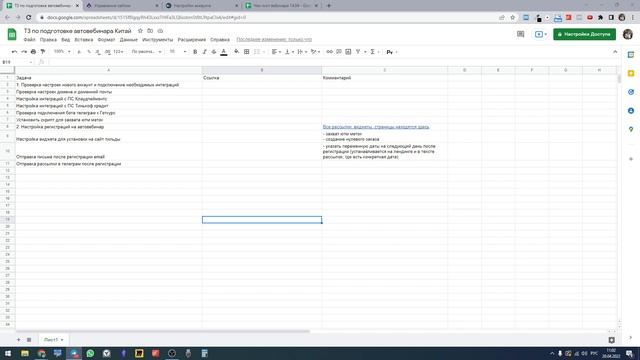The height and width of the screenshot is (360, 640).
Task: Click the Undo arrow in toolbar
Action: (x=14, y=52)
